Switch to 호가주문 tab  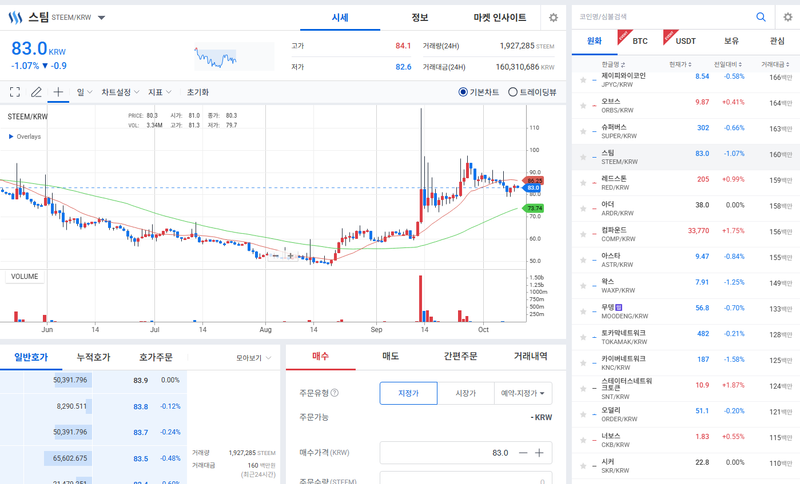click(156, 358)
